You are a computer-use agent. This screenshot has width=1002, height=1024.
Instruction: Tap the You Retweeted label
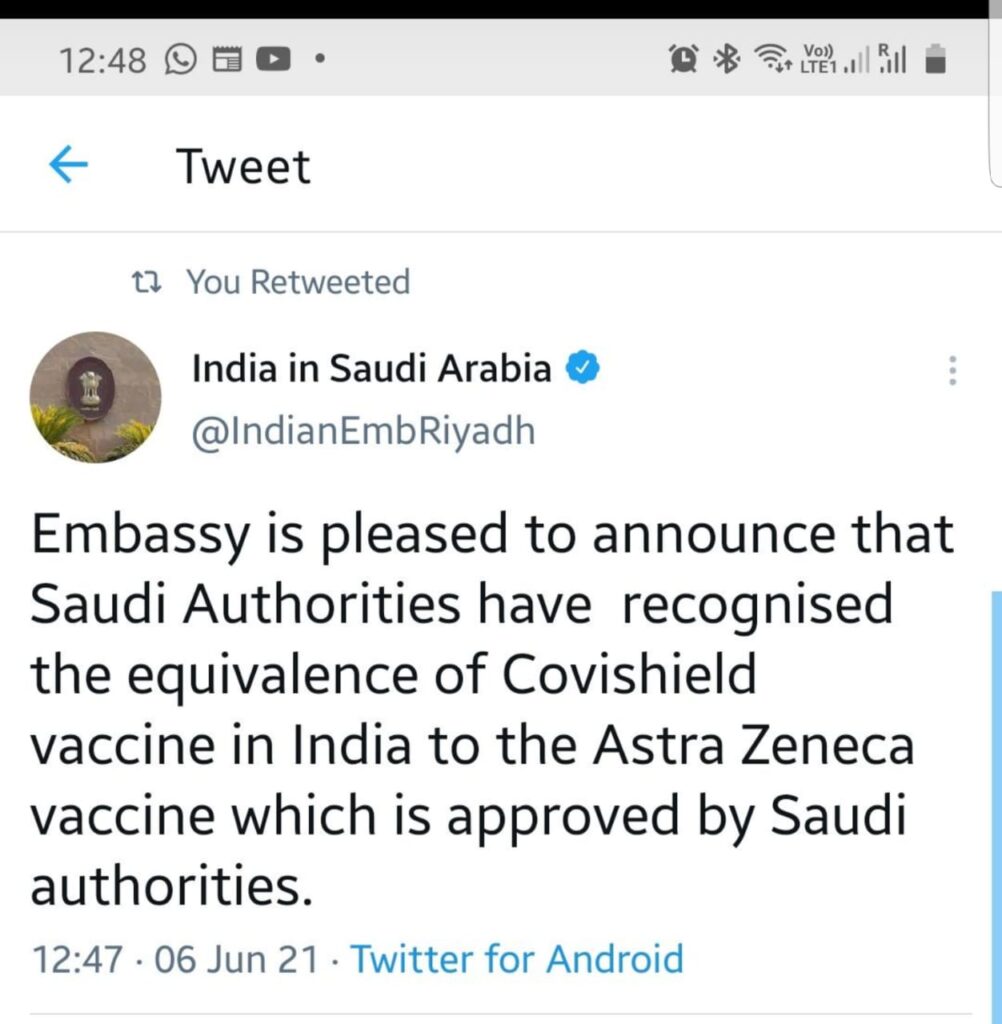[x=298, y=283]
